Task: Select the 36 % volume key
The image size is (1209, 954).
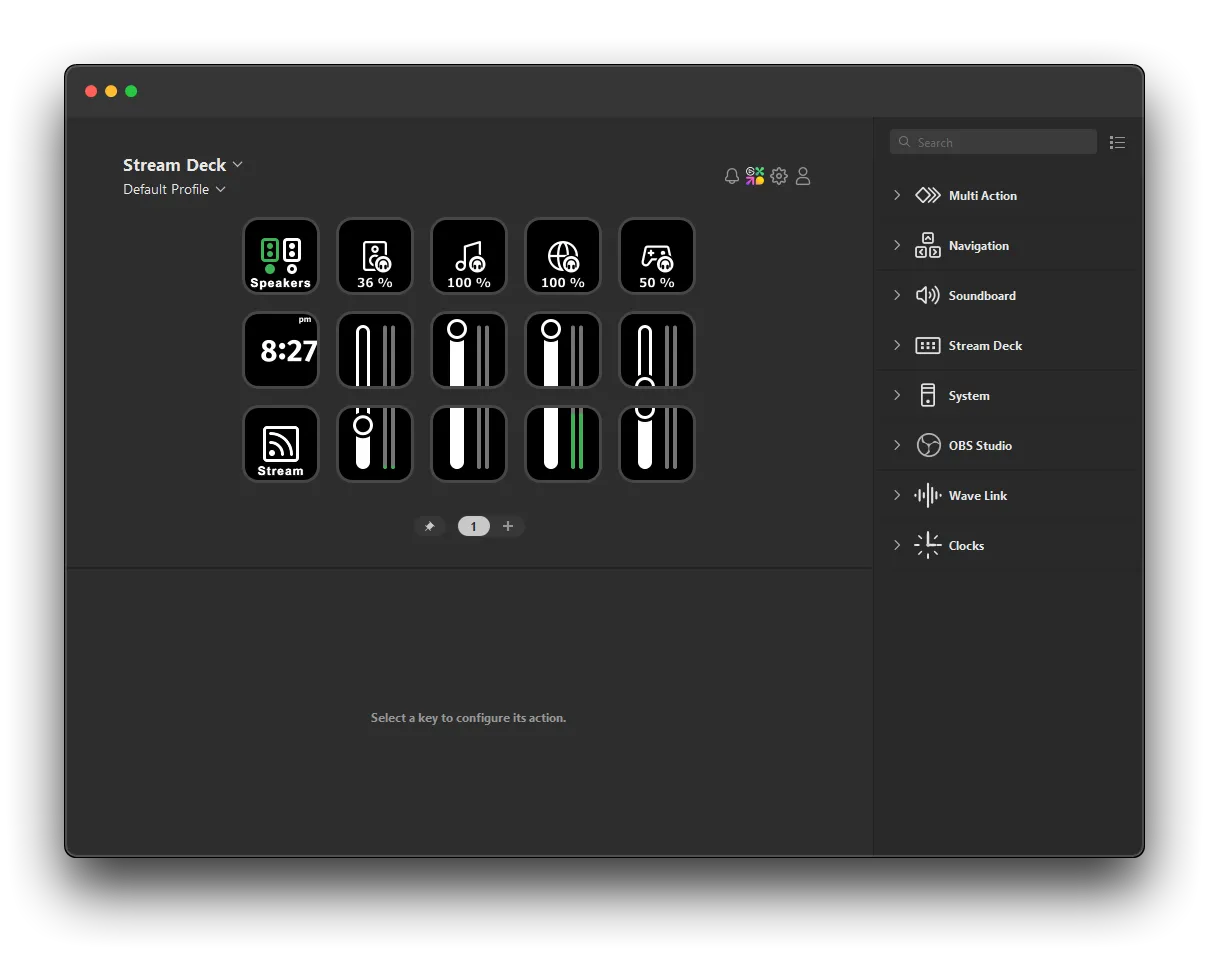Action: pyautogui.click(x=375, y=256)
